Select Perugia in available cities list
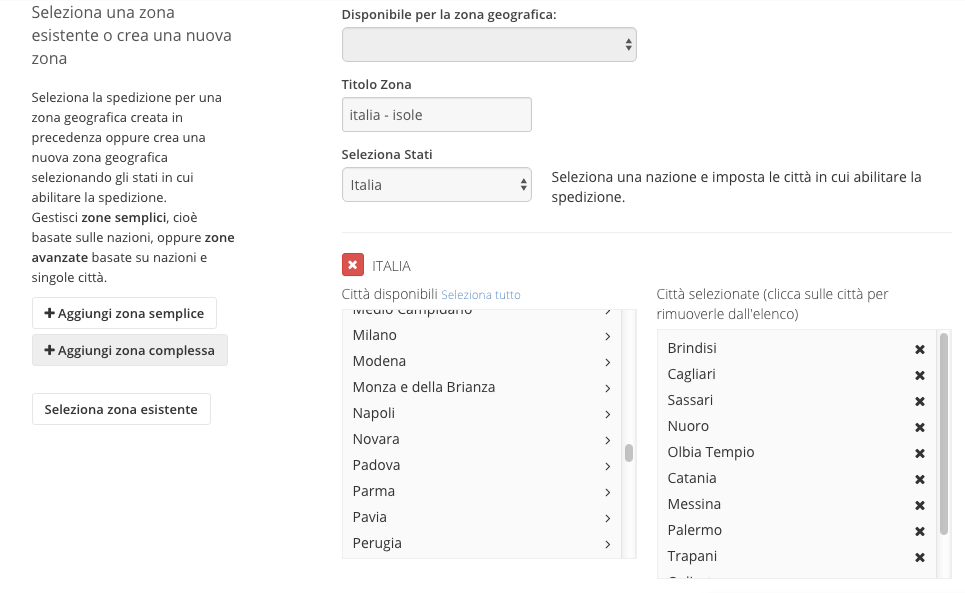This screenshot has width=965, height=593. tap(377, 543)
